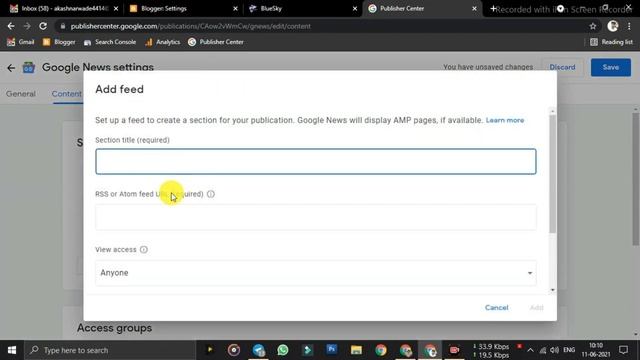Click the RSS or Atom feed URL field
640x360 pixels.
tap(316, 217)
